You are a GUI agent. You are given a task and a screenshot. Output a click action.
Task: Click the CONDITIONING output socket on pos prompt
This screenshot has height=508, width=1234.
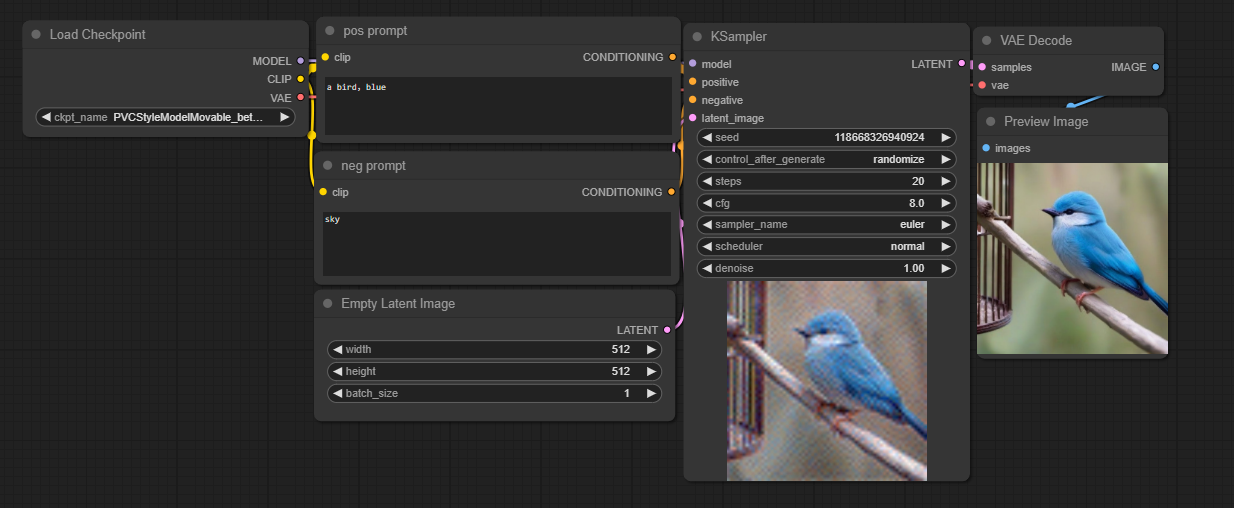pos(672,57)
